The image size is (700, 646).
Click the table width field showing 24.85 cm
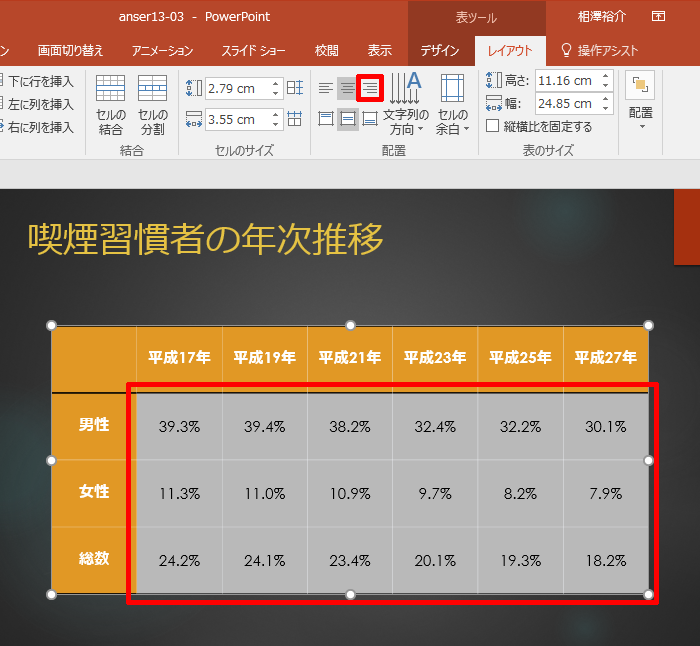567,104
